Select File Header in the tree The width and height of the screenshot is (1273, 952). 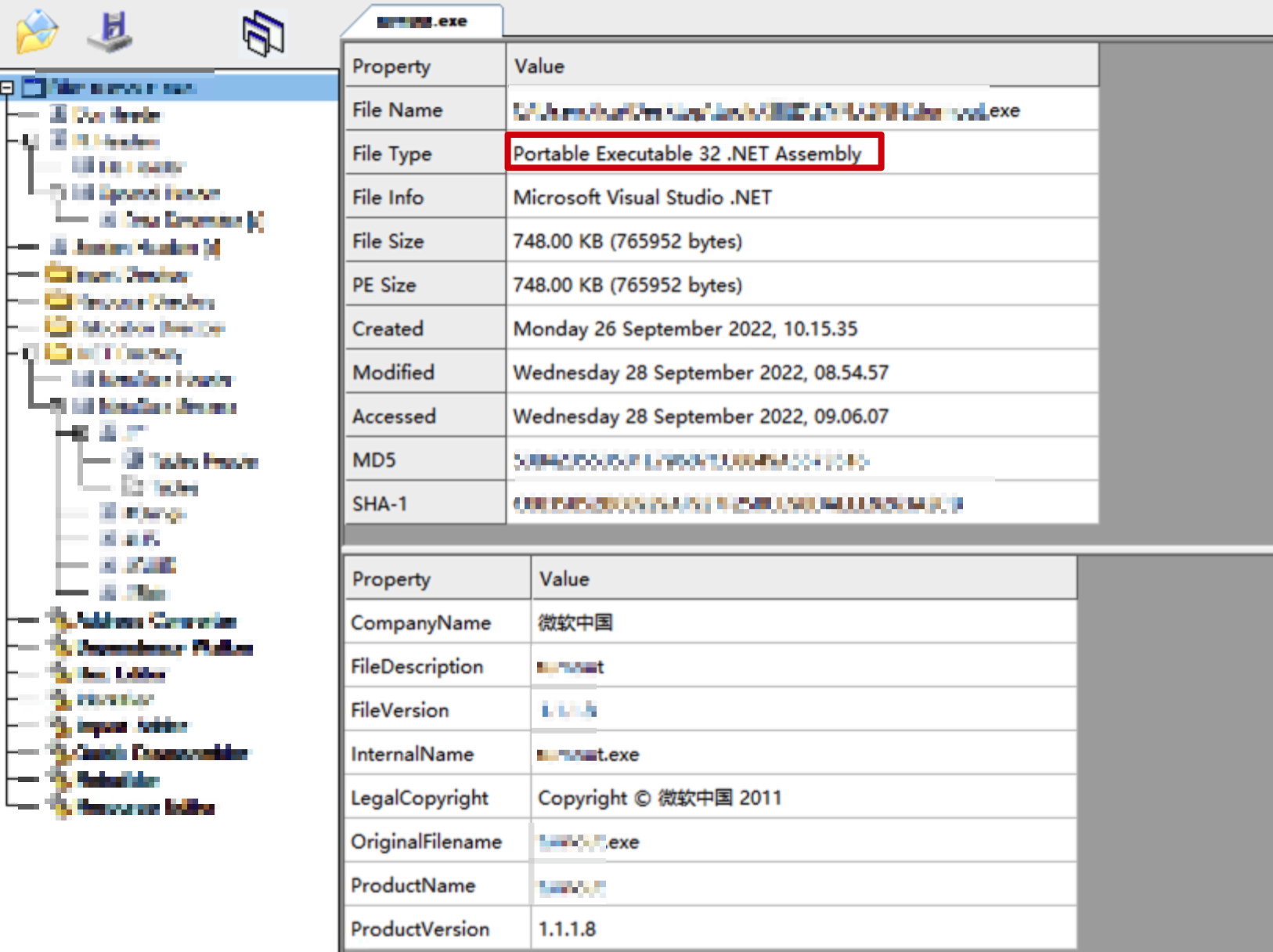[141, 167]
